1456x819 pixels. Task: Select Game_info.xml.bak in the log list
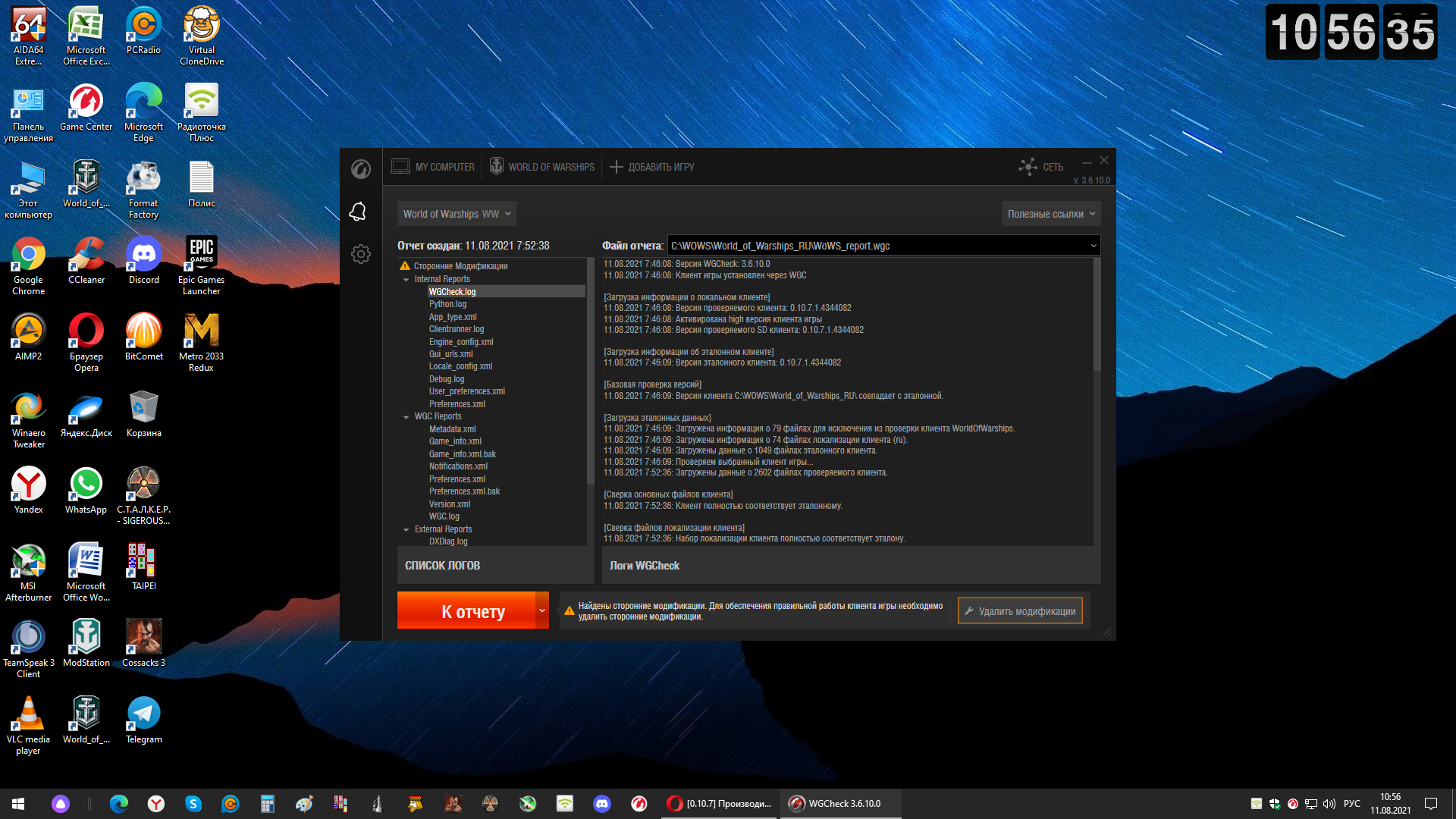tap(463, 454)
